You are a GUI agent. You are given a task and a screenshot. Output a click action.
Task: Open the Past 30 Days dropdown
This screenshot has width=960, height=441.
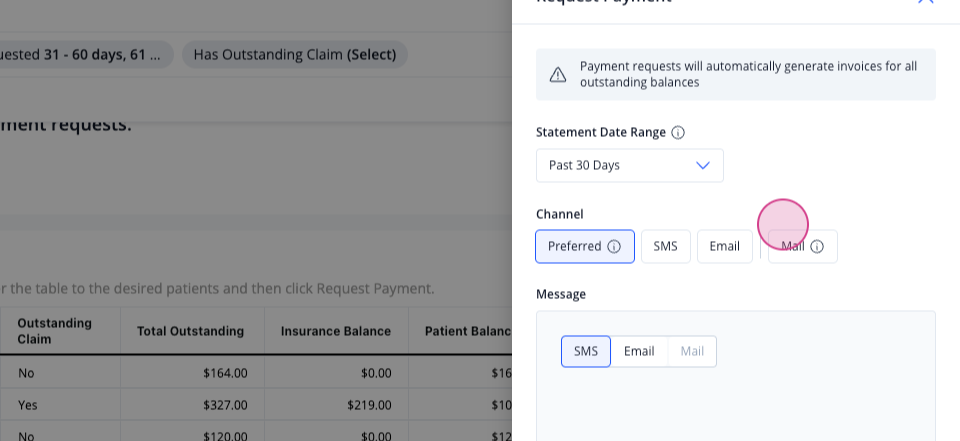(x=629, y=165)
